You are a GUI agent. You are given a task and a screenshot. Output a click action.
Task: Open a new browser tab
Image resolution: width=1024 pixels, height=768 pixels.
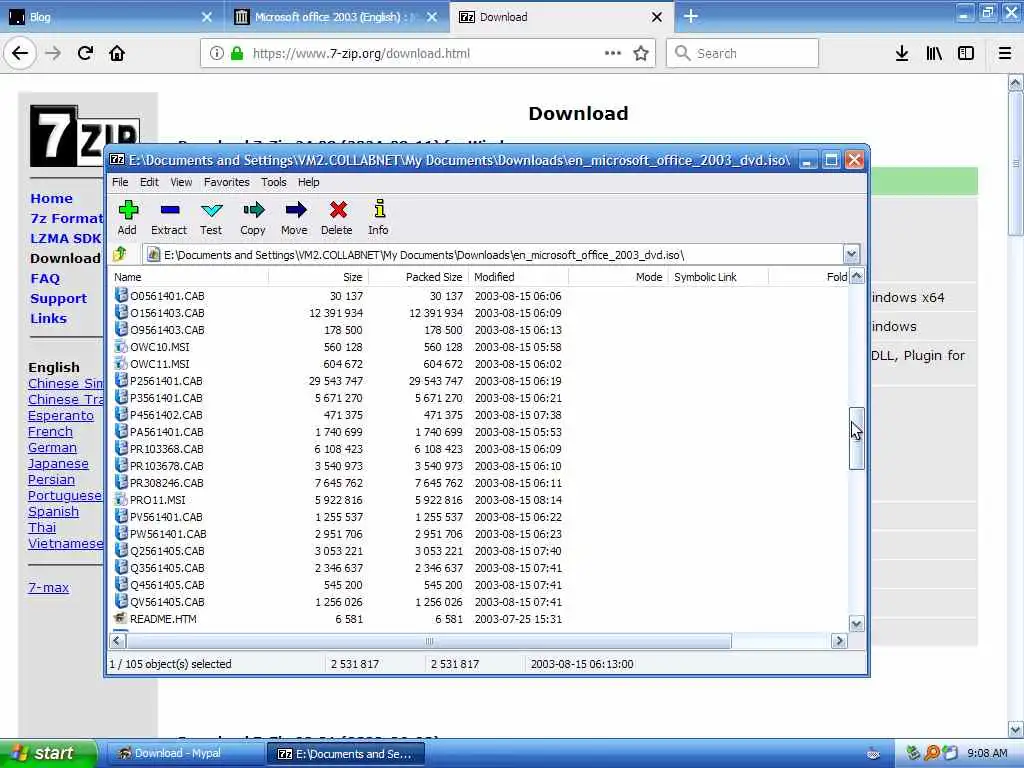(x=691, y=16)
